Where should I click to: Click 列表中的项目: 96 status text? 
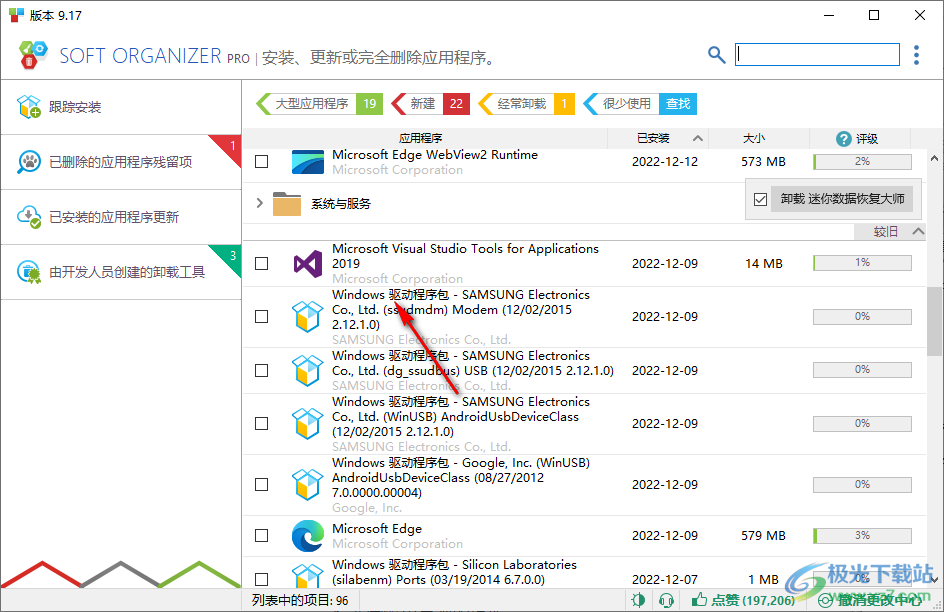click(300, 600)
